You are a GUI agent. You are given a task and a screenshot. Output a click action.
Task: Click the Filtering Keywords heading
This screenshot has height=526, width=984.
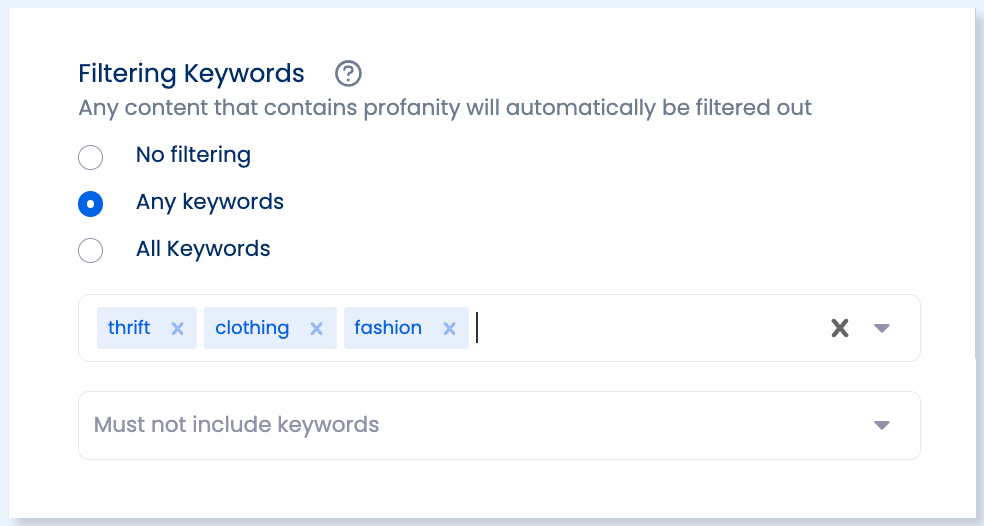191,73
